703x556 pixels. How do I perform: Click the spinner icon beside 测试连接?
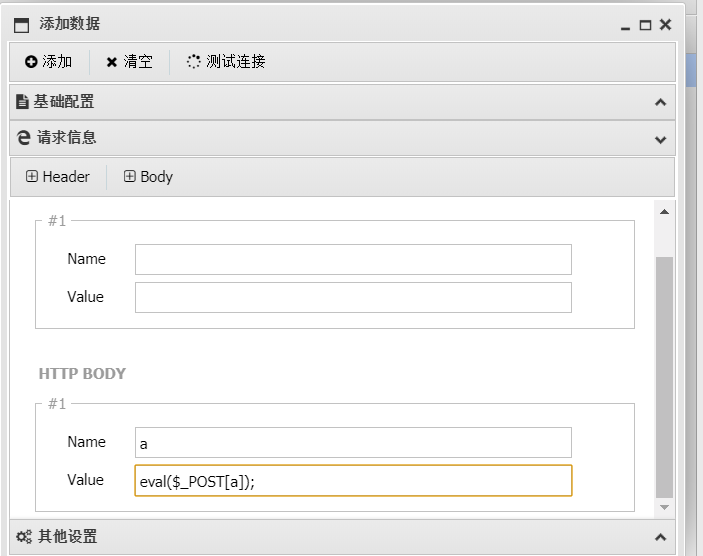point(194,61)
